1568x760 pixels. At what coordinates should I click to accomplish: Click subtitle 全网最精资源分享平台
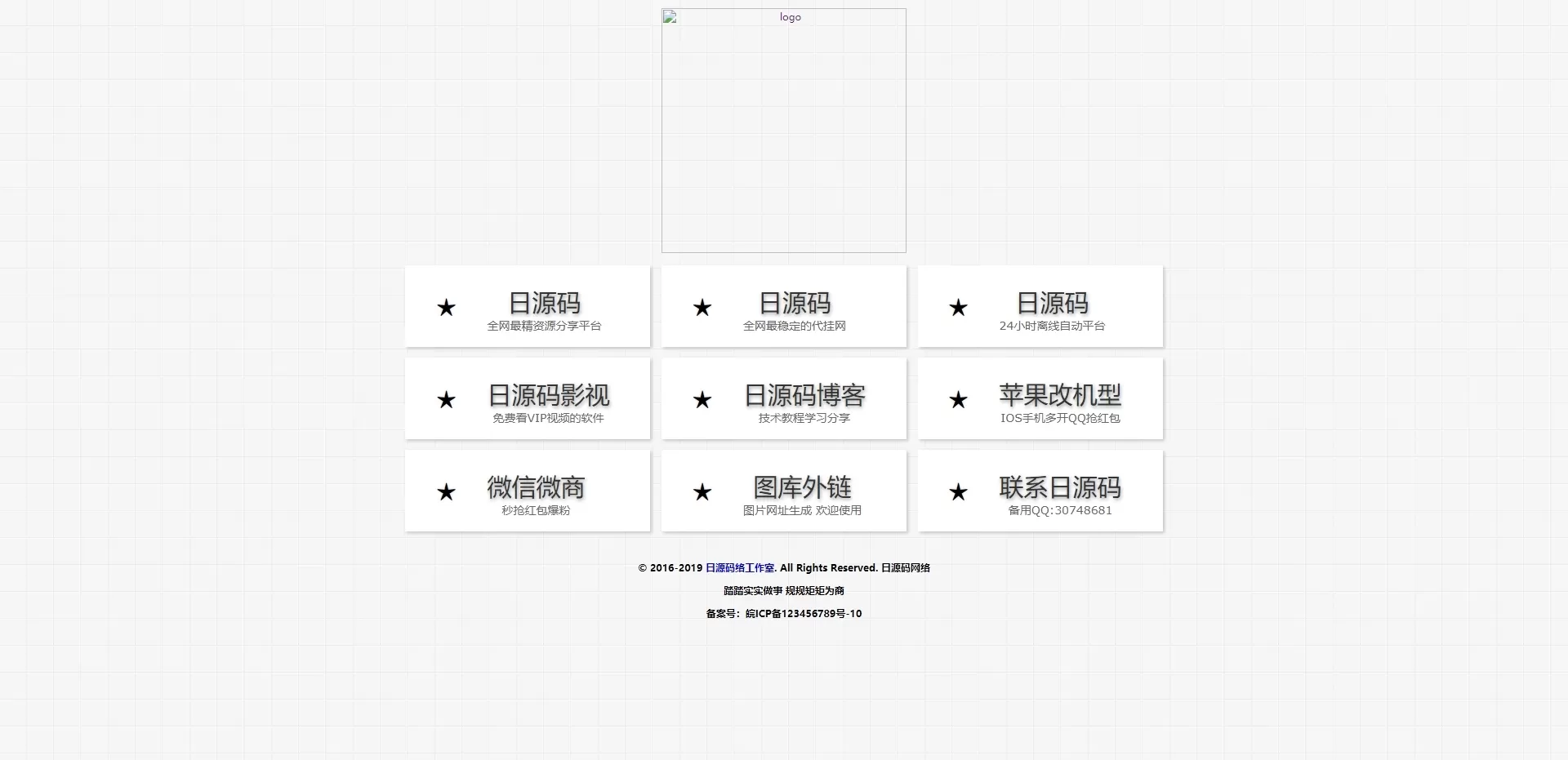pos(544,326)
